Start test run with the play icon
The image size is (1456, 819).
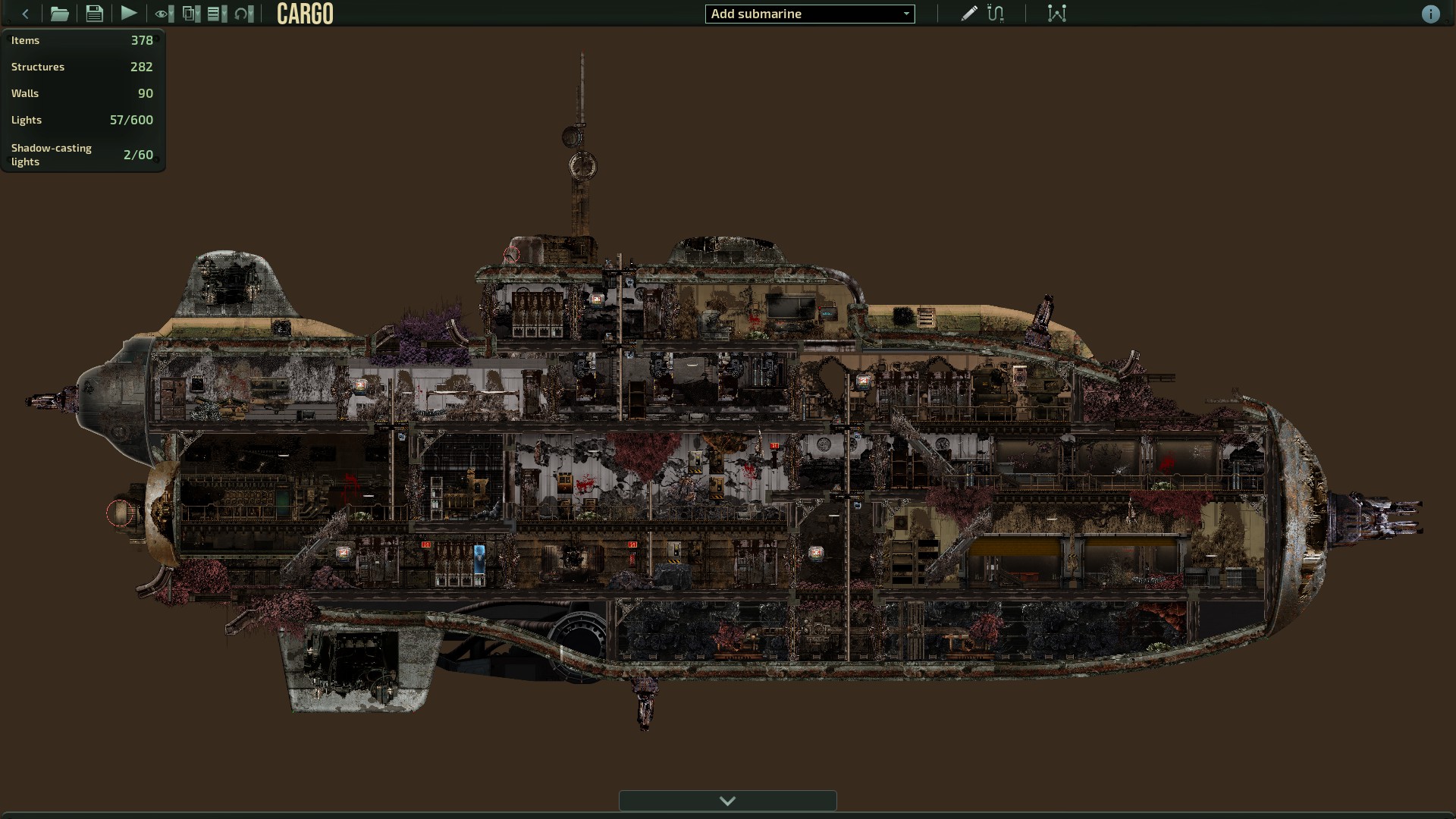point(129,13)
